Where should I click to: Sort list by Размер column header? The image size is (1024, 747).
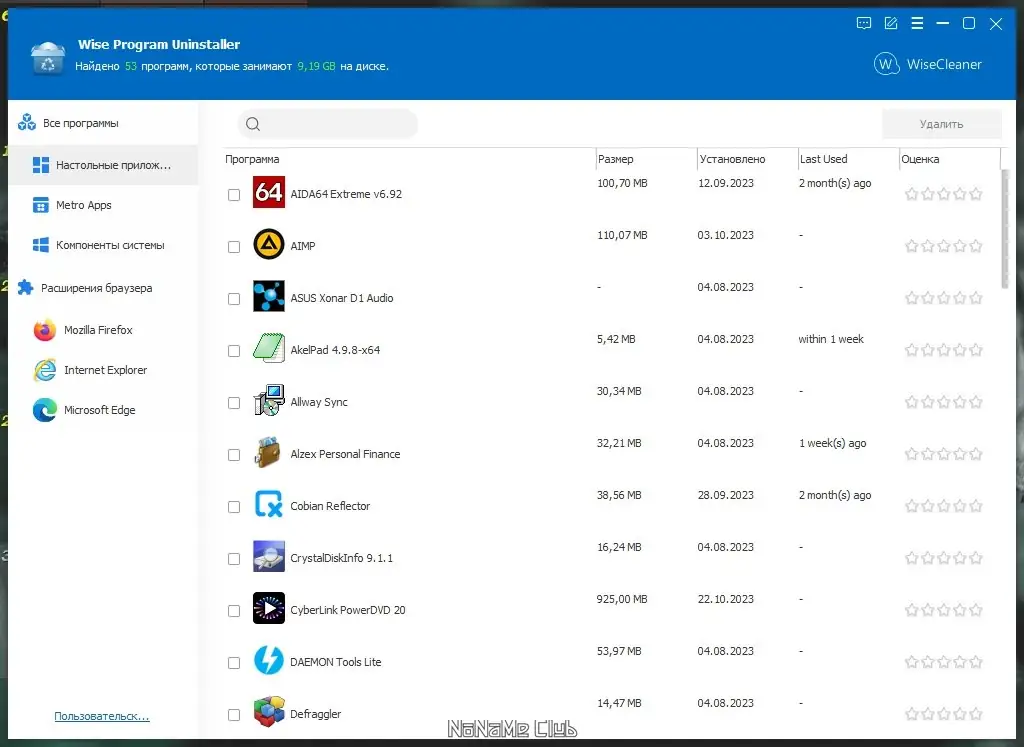615,159
